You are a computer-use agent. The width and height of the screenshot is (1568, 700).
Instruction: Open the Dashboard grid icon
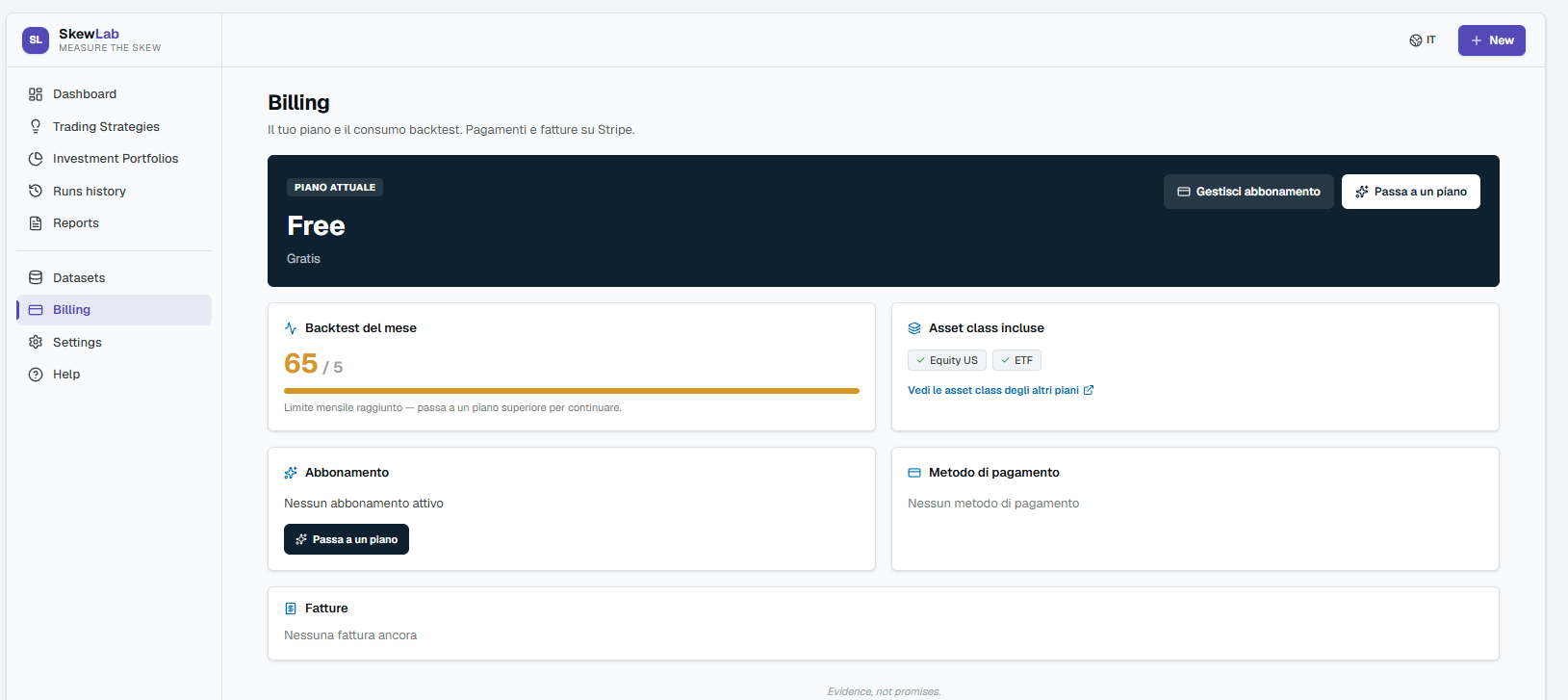(36, 94)
